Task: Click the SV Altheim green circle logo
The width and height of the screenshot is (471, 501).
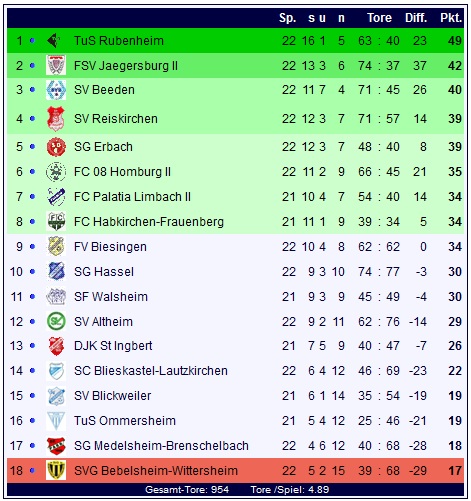Action: (x=56, y=321)
